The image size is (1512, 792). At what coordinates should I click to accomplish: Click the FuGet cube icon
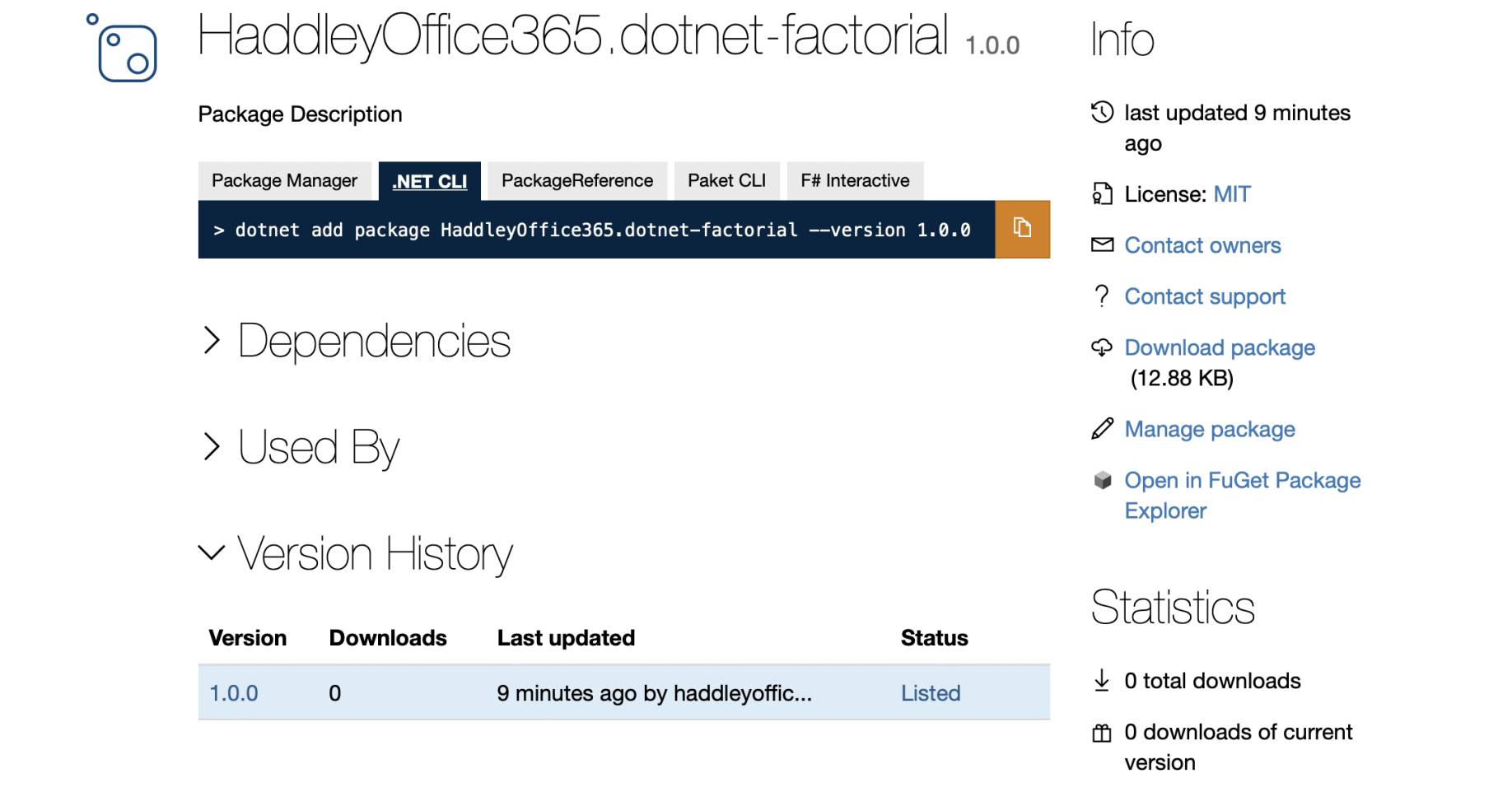[x=1103, y=480]
